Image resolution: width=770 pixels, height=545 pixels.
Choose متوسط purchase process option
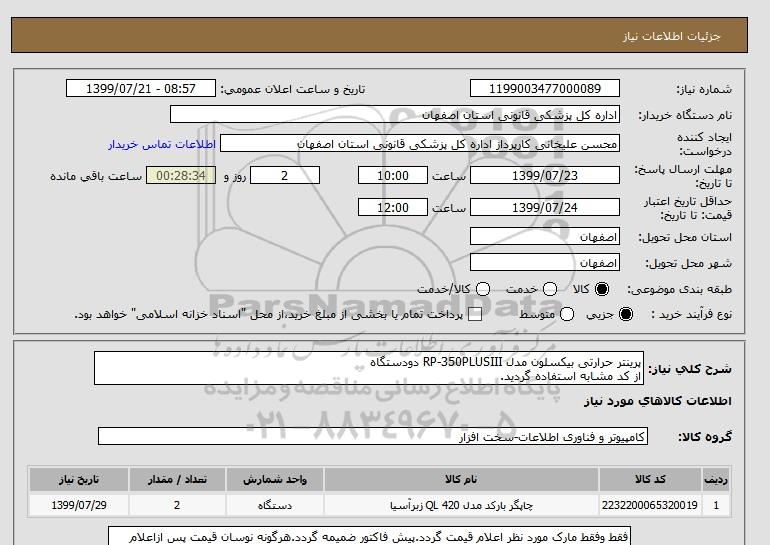(567, 314)
